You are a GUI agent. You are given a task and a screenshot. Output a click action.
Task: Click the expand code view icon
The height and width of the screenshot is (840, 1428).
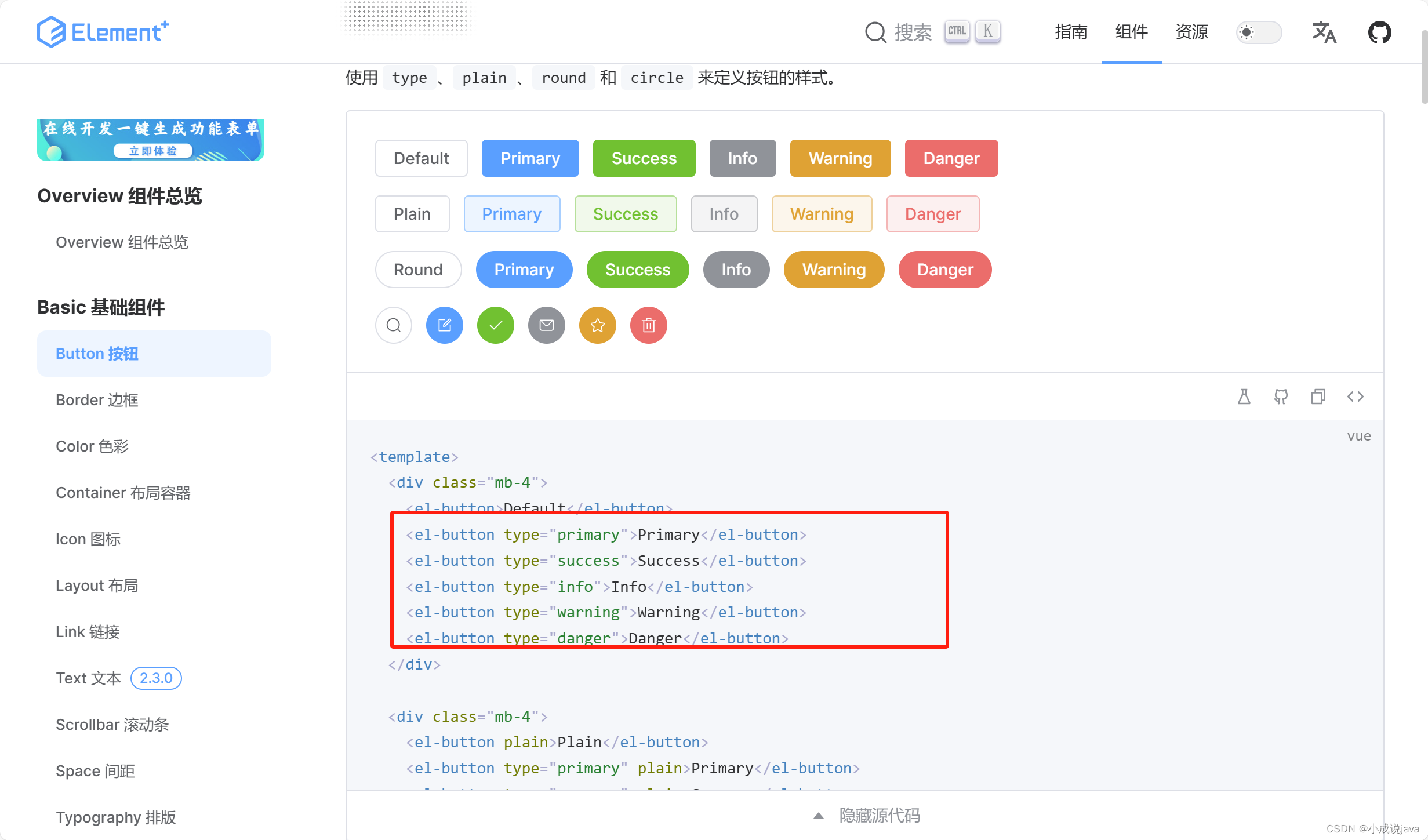pos(1356,397)
